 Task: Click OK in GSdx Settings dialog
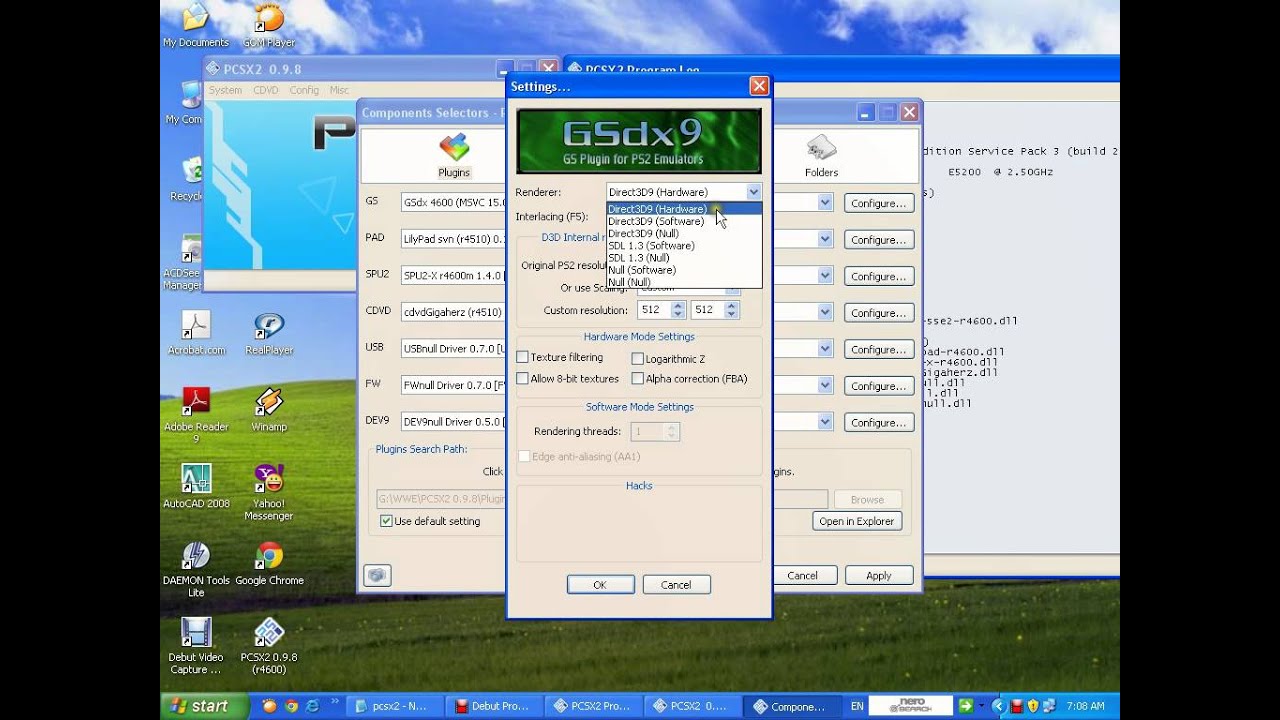pyautogui.click(x=600, y=585)
